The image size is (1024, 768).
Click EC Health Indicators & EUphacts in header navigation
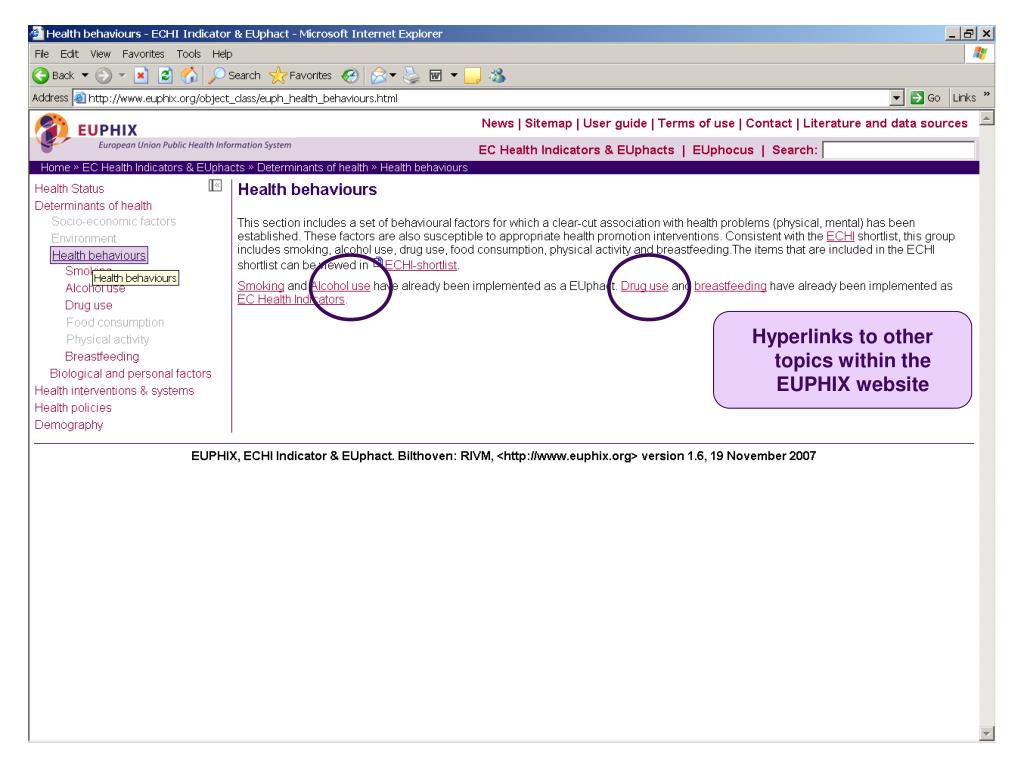click(x=576, y=150)
